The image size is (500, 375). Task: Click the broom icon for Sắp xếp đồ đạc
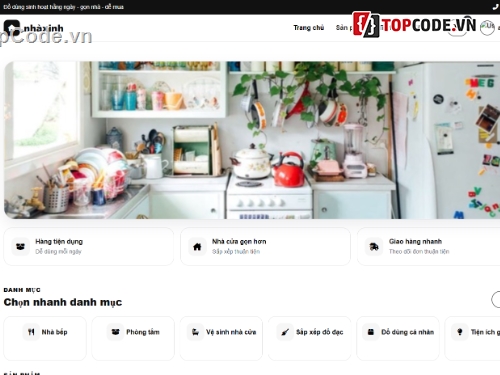tap(285, 332)
